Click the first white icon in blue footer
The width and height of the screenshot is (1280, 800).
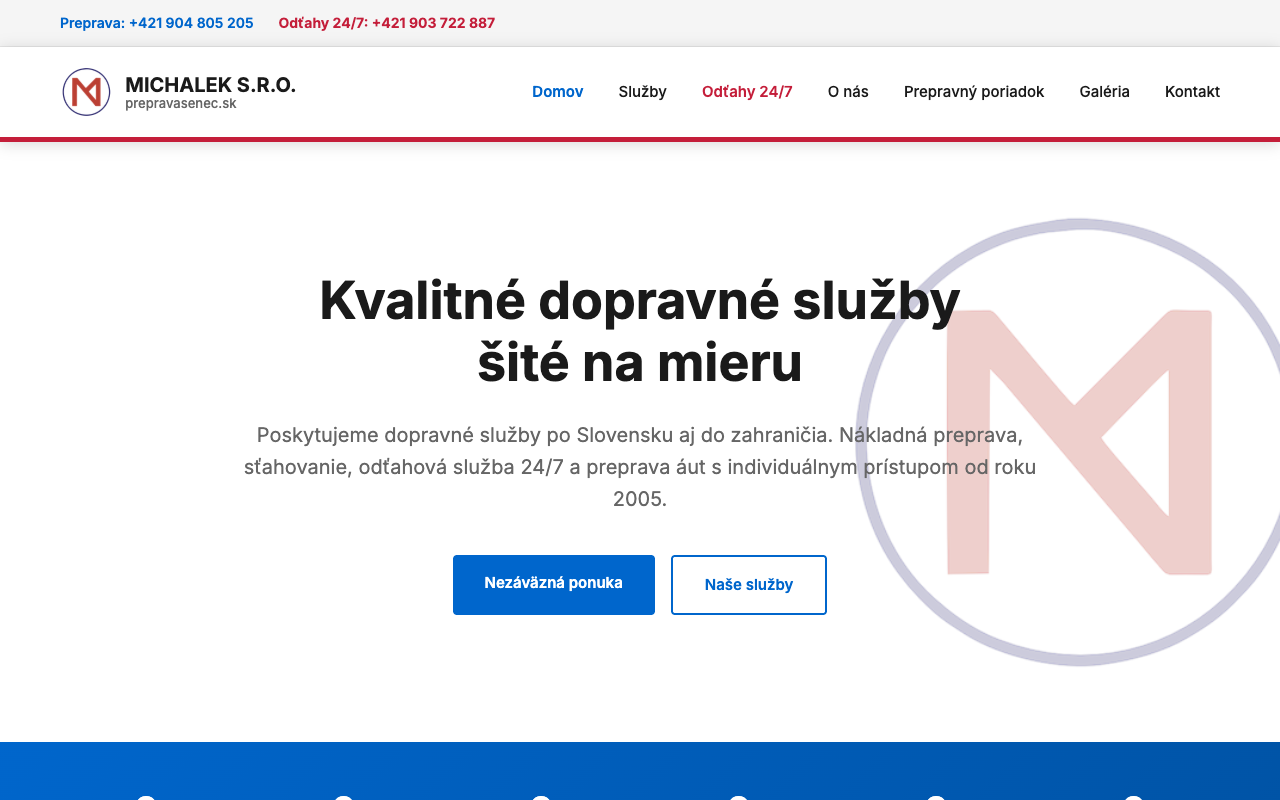click(146, 797)
